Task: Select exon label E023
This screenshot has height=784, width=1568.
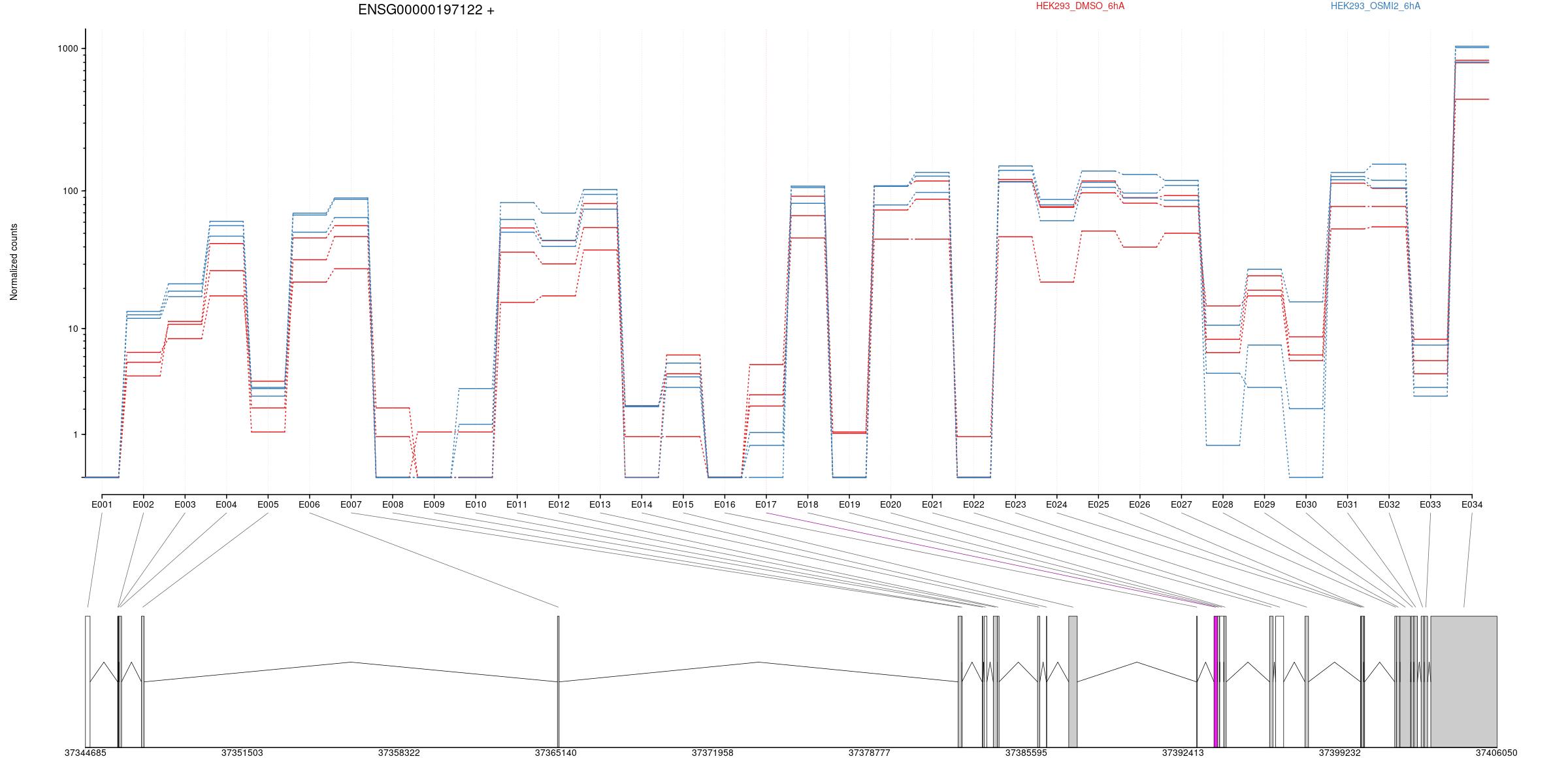Action: [1015, 504]
